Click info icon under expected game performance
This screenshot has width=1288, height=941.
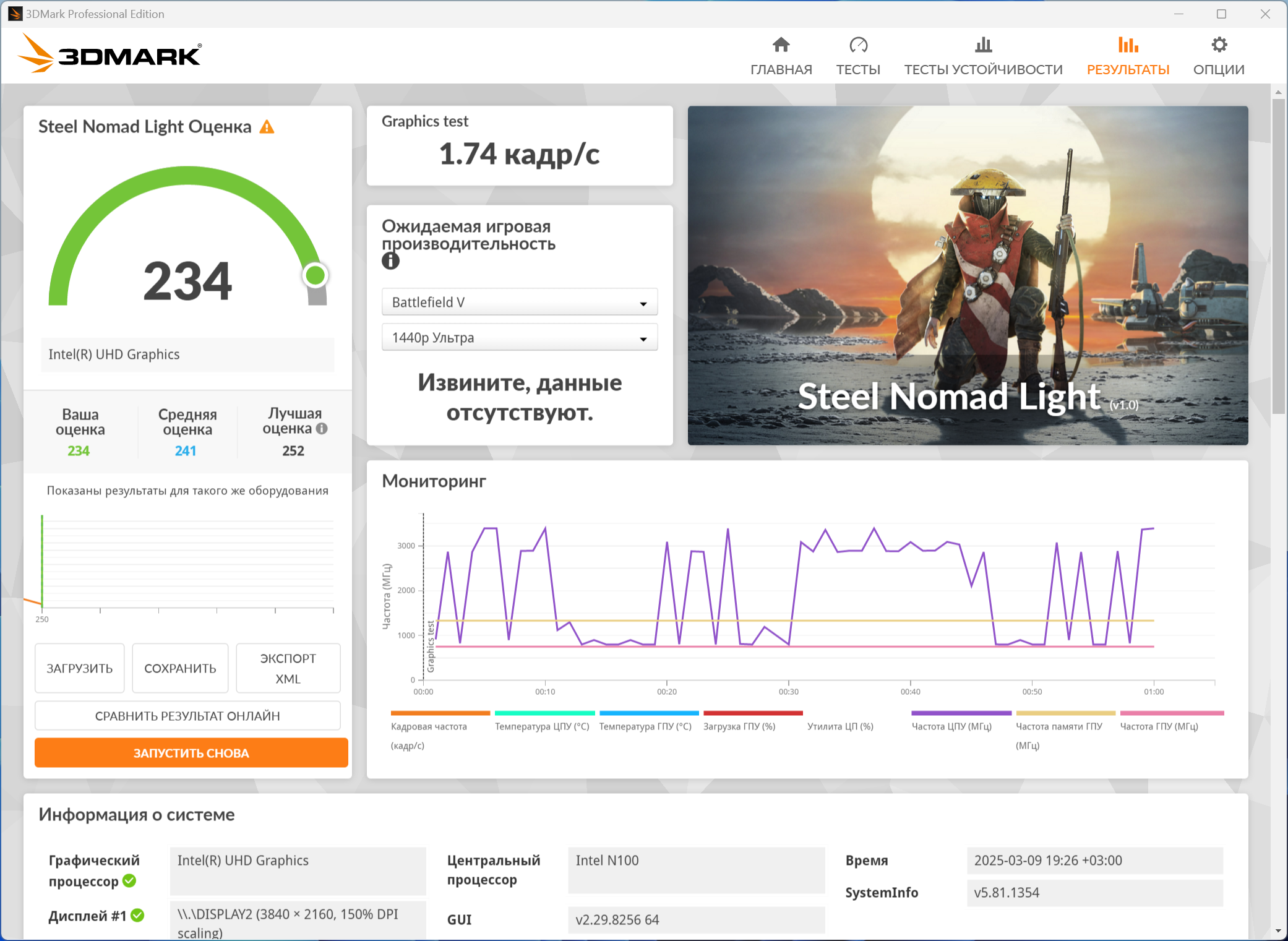pyautogui.click(x=390, y=261)
